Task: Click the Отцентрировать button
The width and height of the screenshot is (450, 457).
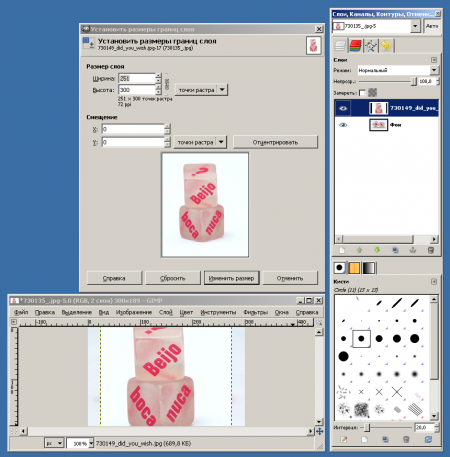Action: coord(275,142)
